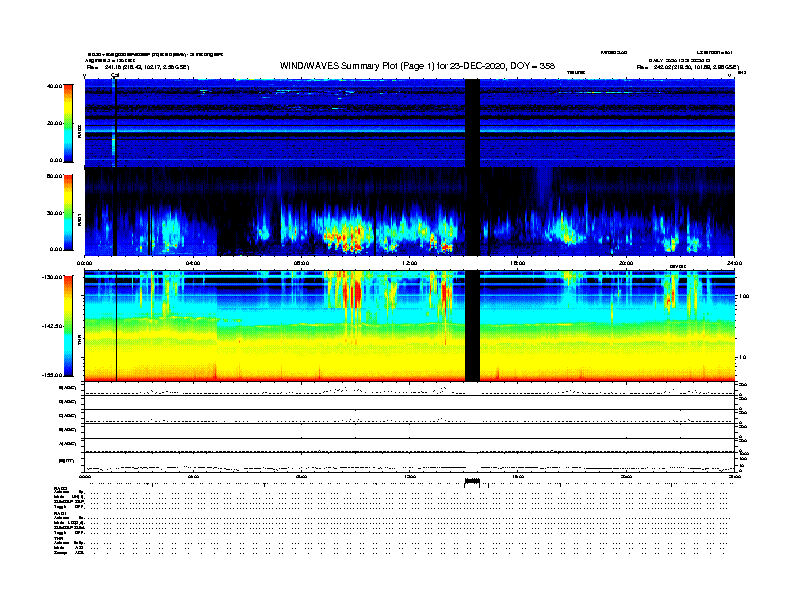Click the RAD1 vertical axis label

point(80,219)
